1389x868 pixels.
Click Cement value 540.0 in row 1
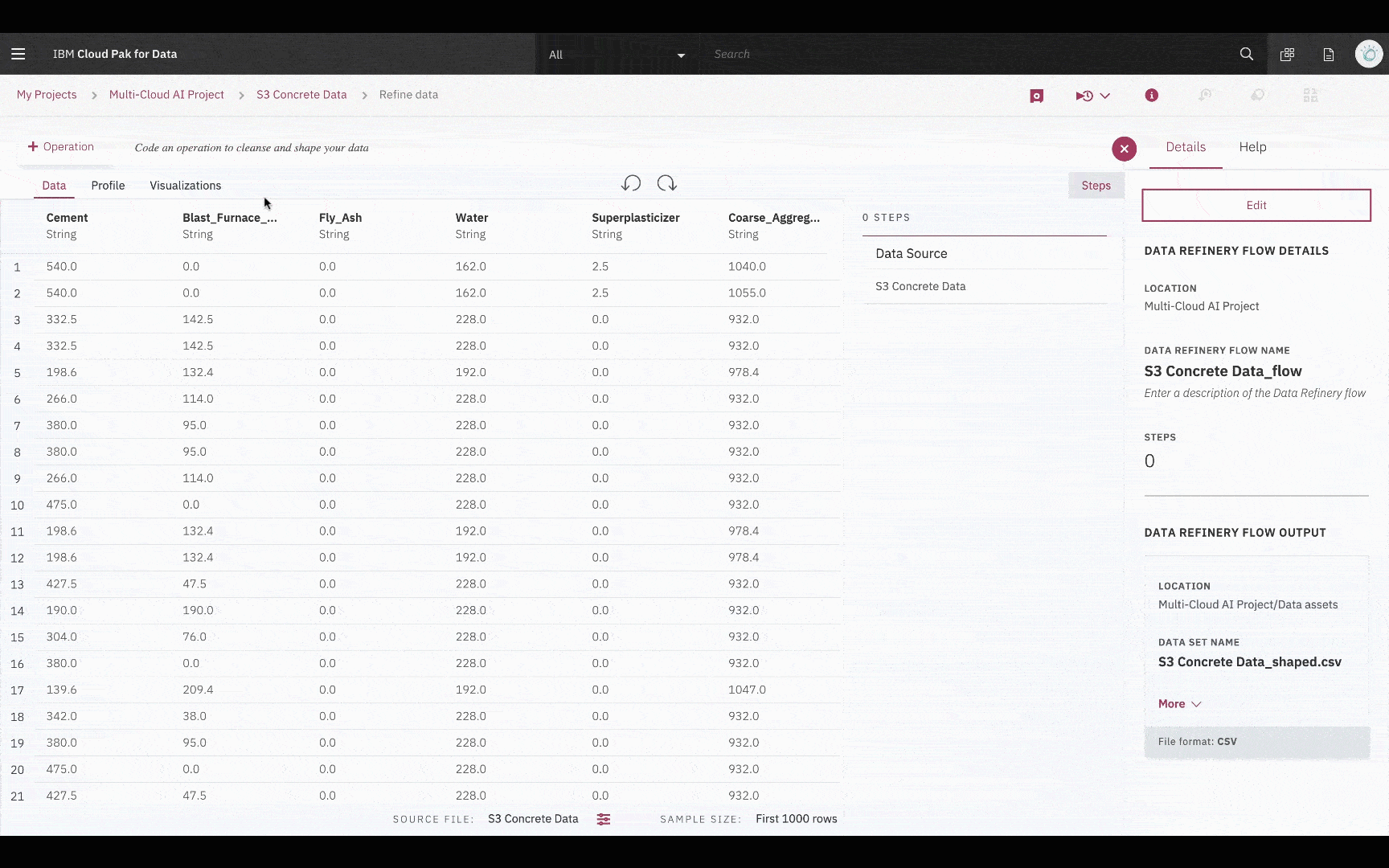click(x=62, y=266)
